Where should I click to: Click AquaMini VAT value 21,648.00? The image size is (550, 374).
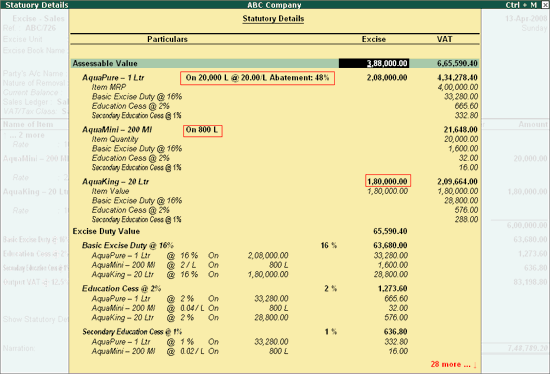460,130
